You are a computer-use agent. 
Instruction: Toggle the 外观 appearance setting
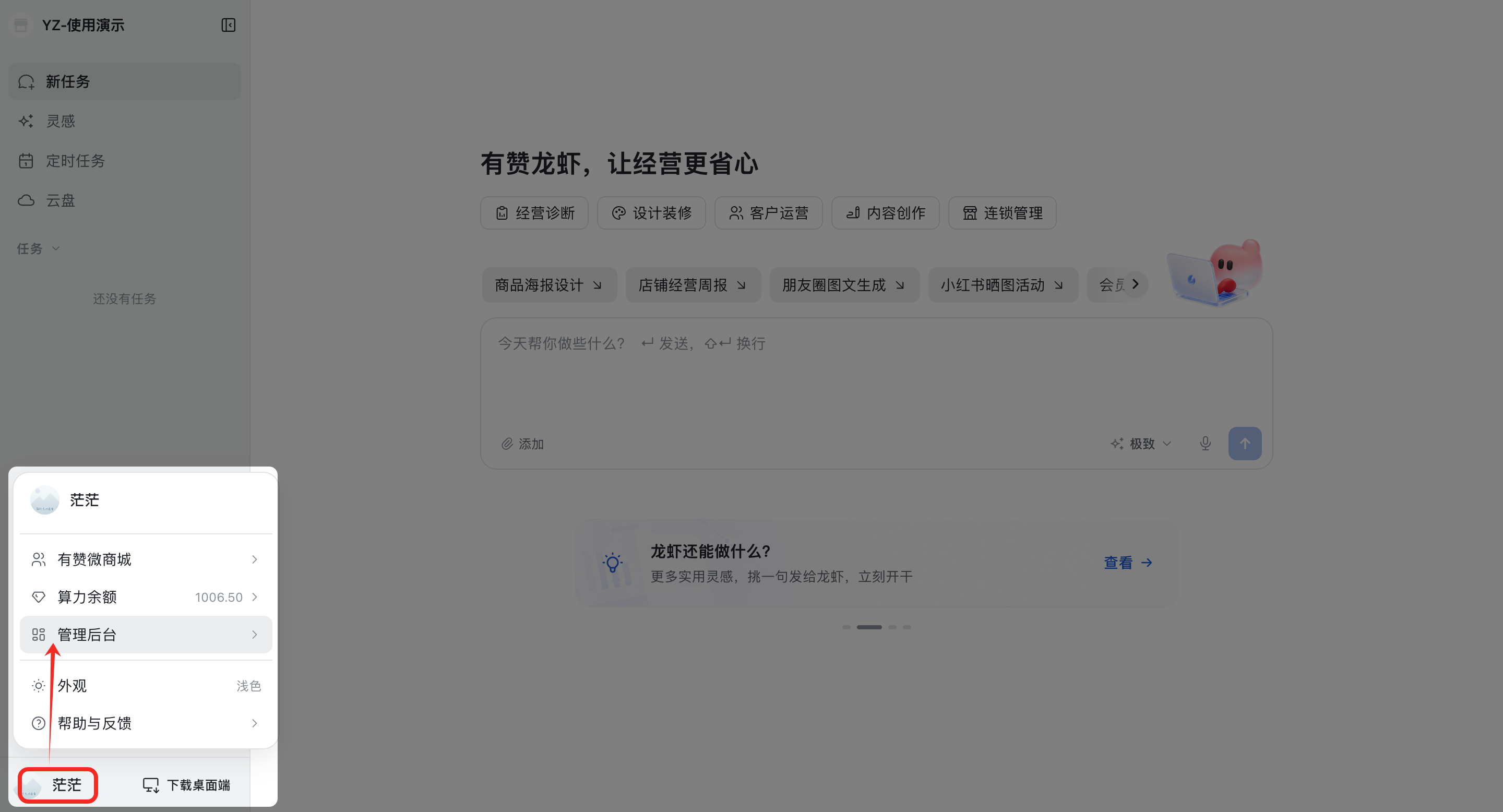[145, 686]
